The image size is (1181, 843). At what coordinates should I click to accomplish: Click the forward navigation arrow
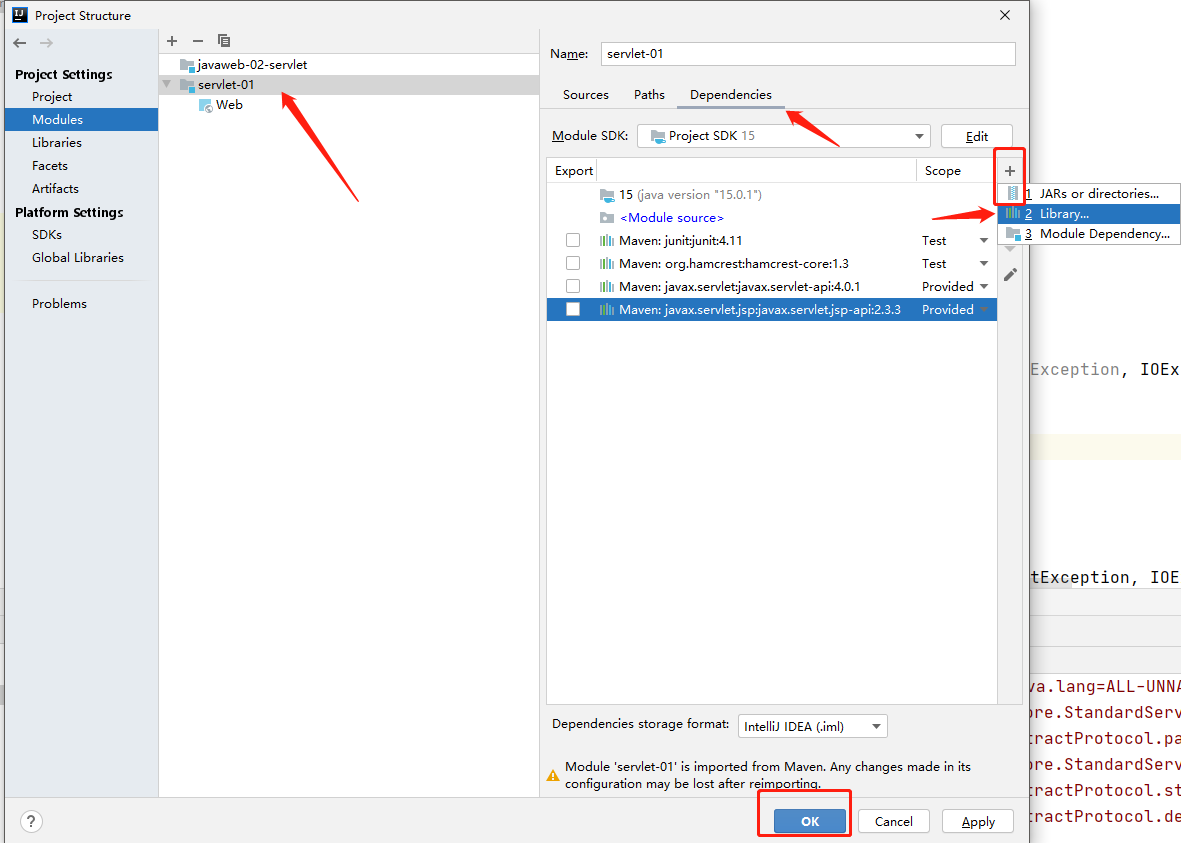[x=47, y=43]
